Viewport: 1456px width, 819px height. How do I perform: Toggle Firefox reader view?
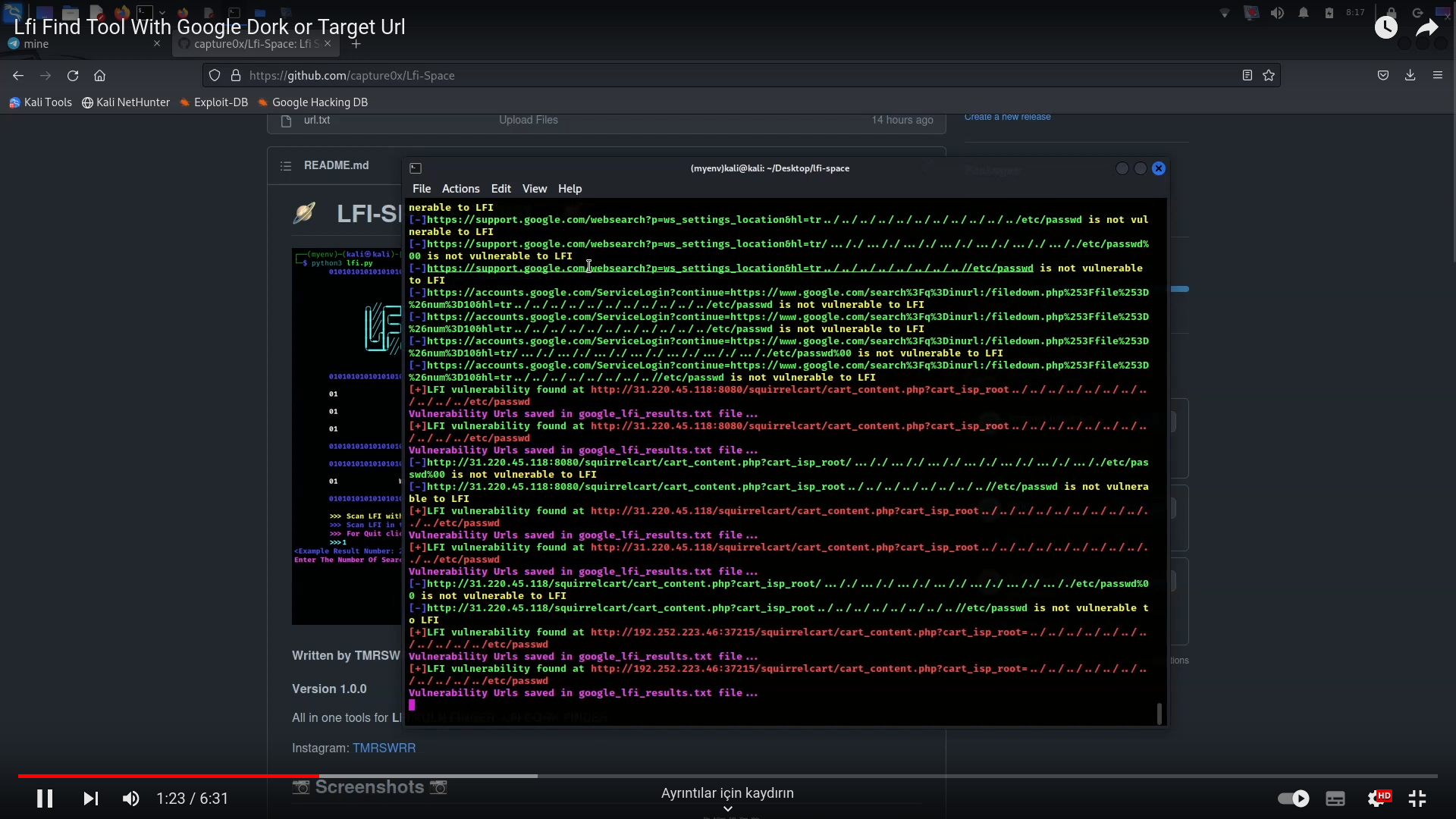point(1247,76)
